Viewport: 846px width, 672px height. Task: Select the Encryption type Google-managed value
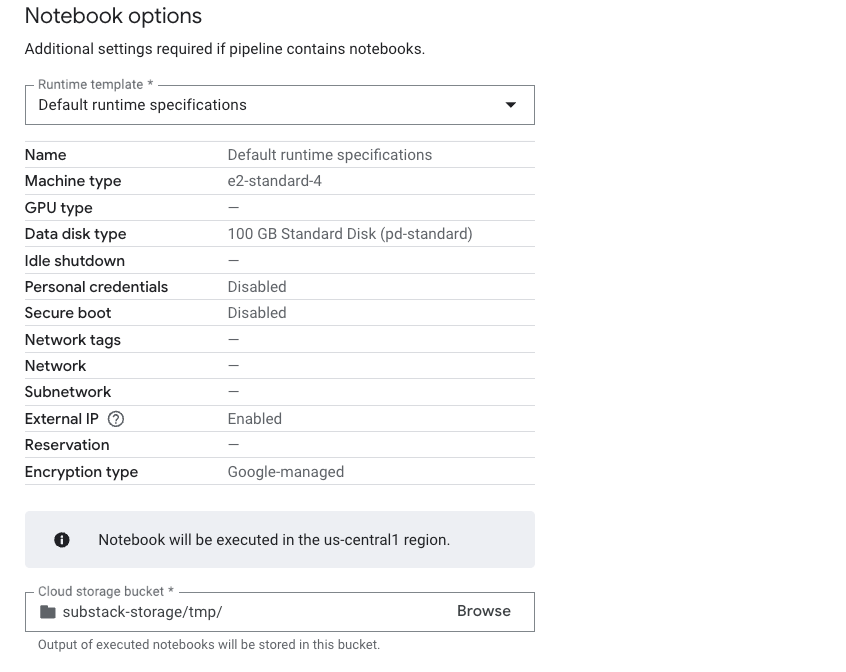[286, 472]
